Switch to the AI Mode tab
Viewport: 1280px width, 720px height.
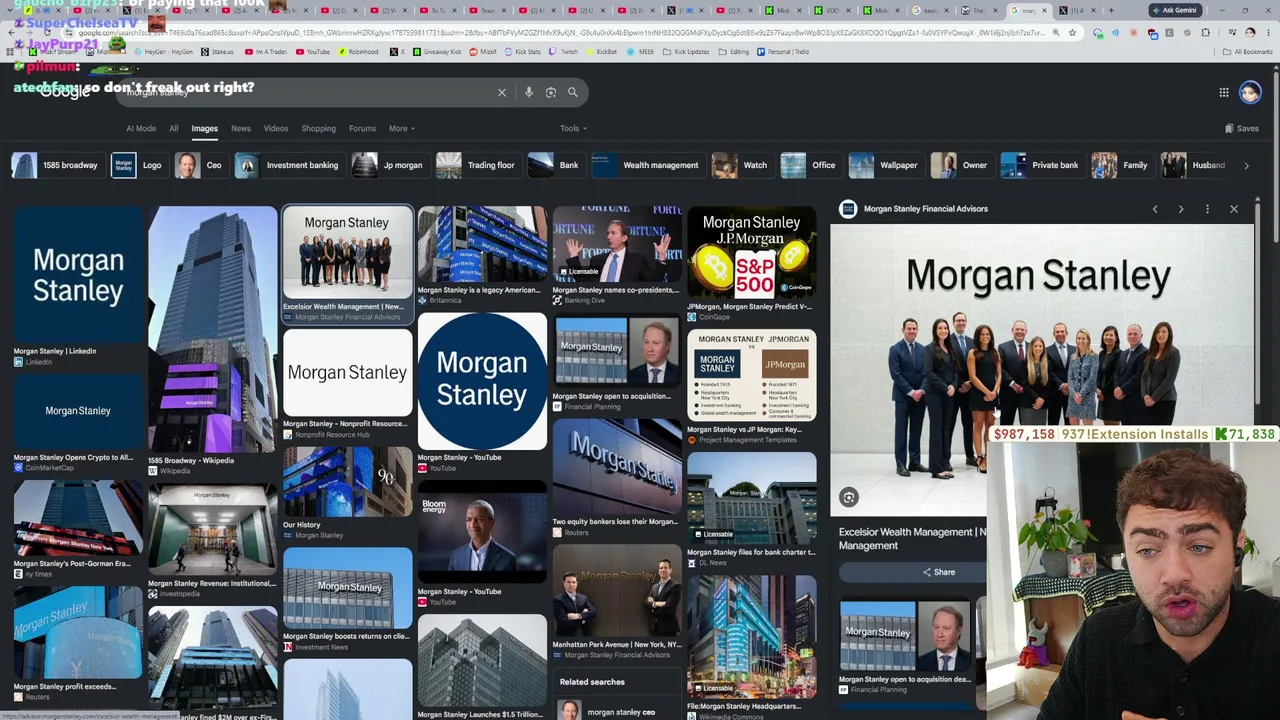pos(141,128)
